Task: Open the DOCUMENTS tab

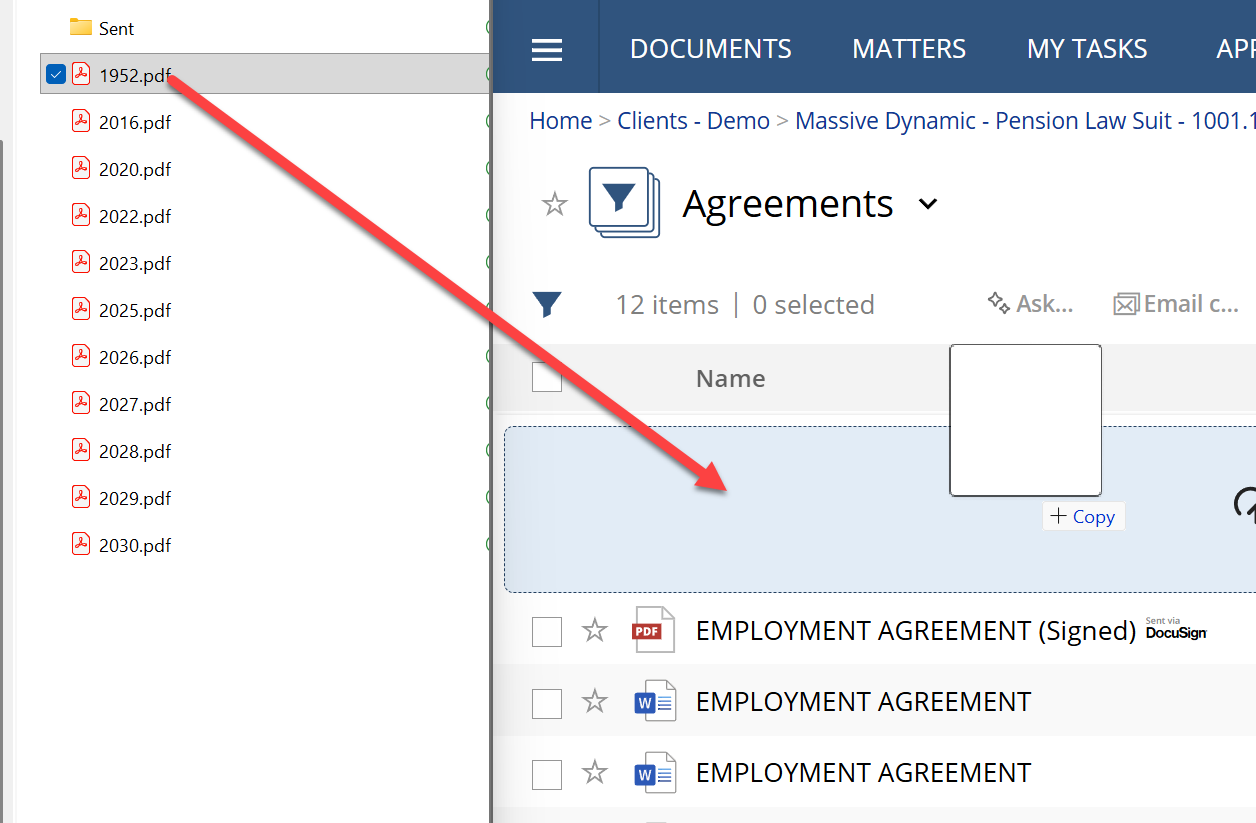Action: (710, 49)
